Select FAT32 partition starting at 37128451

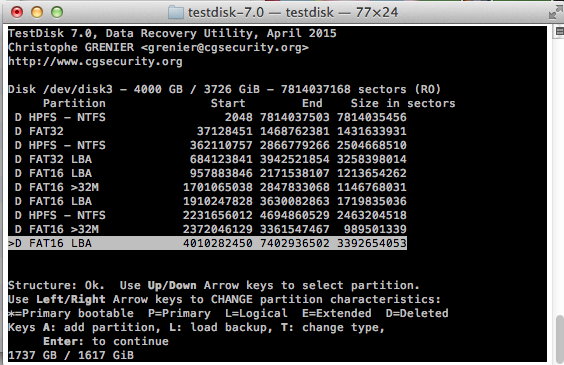(x=210, y=131)
